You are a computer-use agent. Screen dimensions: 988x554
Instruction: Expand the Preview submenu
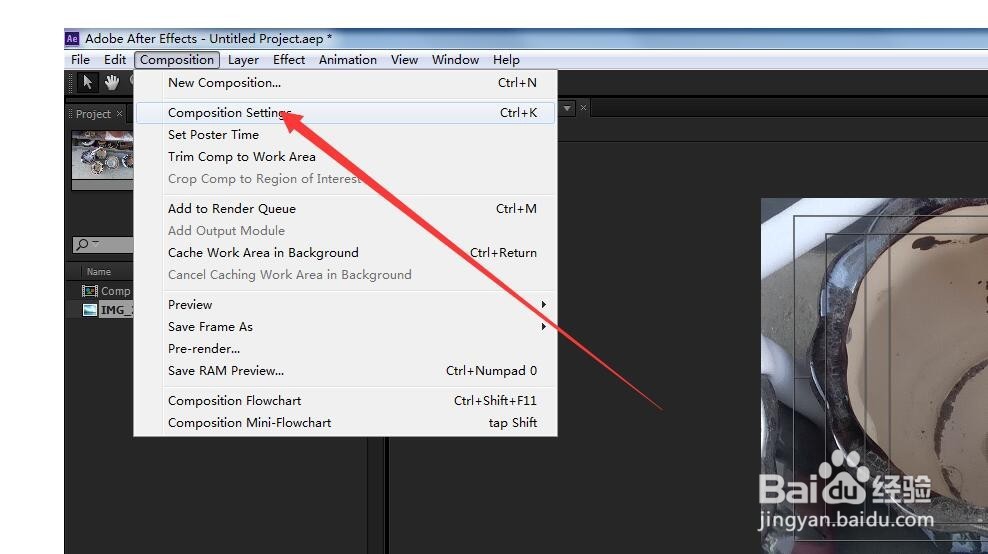543,304
